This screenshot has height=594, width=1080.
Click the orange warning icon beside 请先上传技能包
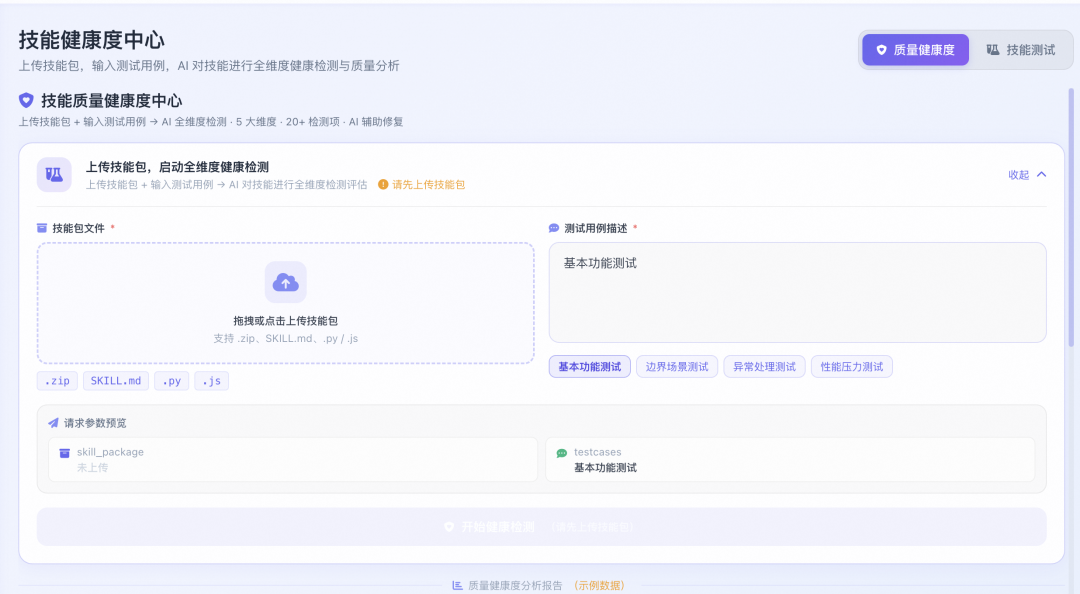coord(383,185)
